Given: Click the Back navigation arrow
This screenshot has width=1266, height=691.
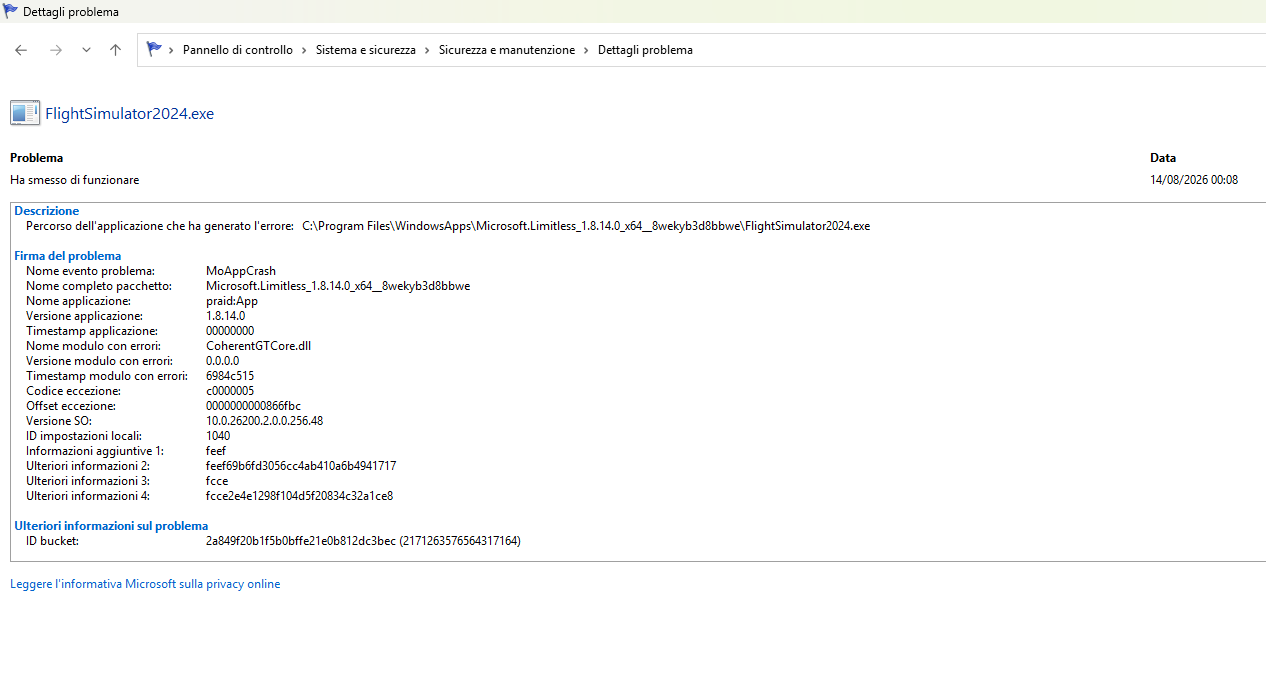Looking at the screenshot, I should click(21, 50).
